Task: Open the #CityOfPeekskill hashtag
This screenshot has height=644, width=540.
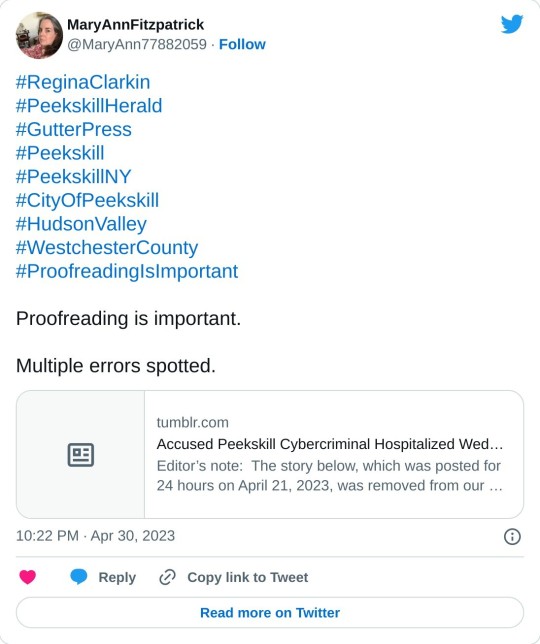Action: pyautogui.click(x=87, y=200)
